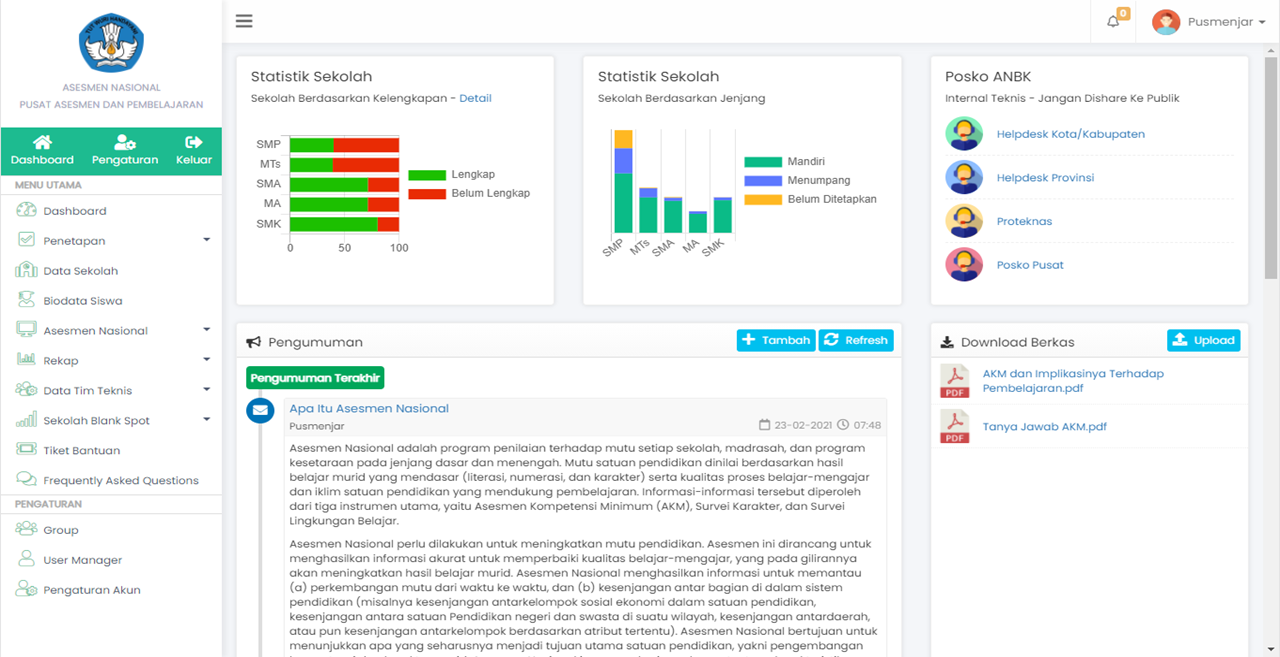Open the Asesmen Nasional menu
Screen dimensions: 1280x657
(95, 331)
